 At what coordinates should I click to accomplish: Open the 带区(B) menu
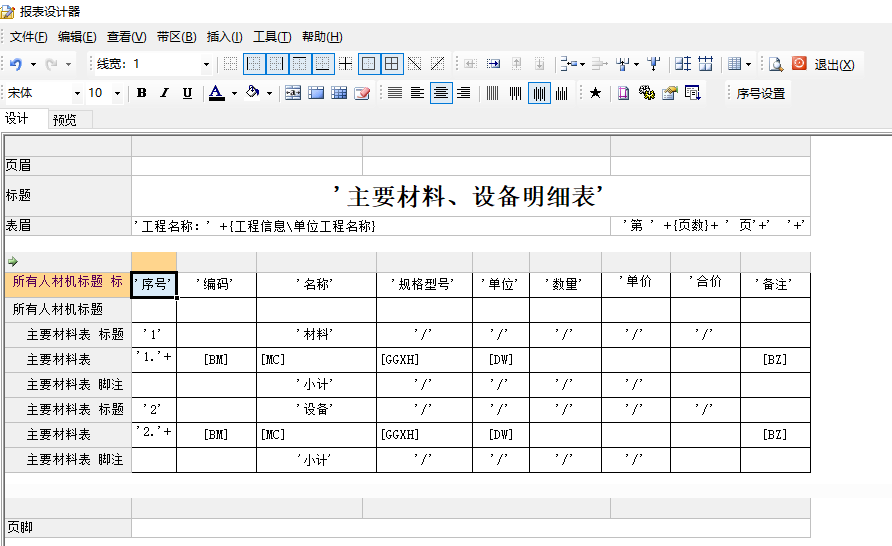pos(176,37)
